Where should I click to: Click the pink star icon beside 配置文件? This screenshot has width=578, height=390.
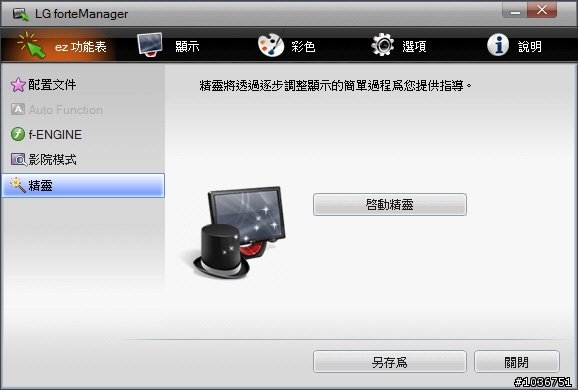click(x=18, y=85)
